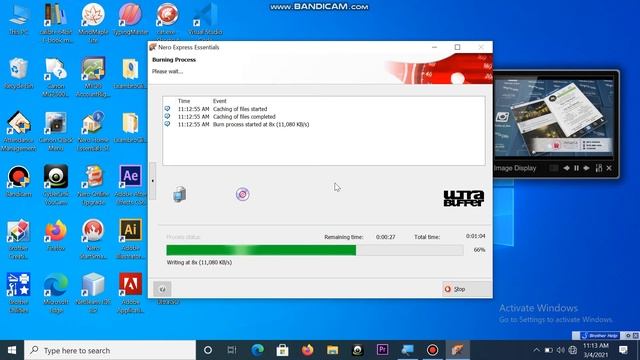
Task: Open the Bandicam desktop shortcut
Action: click(18, 181)
